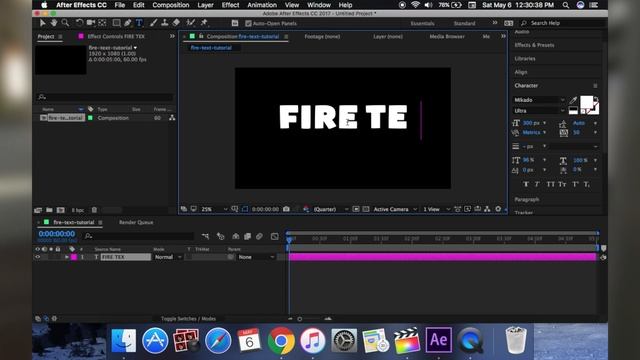Click the magenta label color of layer 1
This screenshot has width=640, height=360.
[74, 257]
